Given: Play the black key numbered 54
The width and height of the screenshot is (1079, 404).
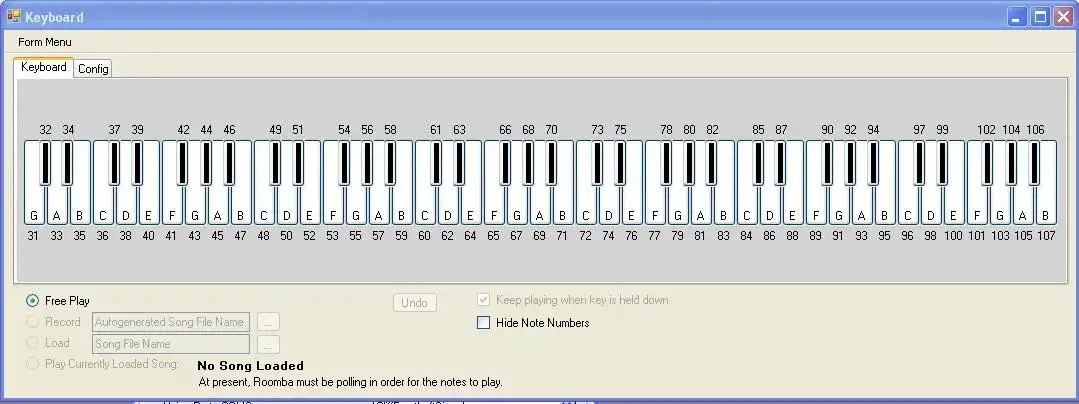Looking at the screenshot, I should (344, 162).
